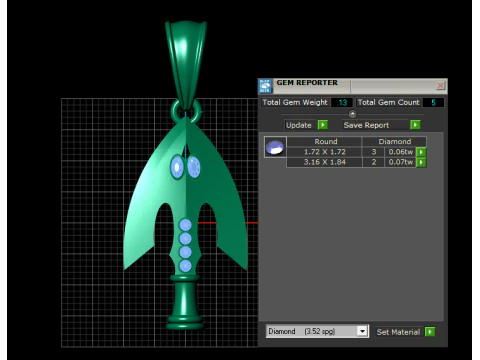Click the Update button label
Viewport: 480px width, 360px height.
click(x=299, y=125)
